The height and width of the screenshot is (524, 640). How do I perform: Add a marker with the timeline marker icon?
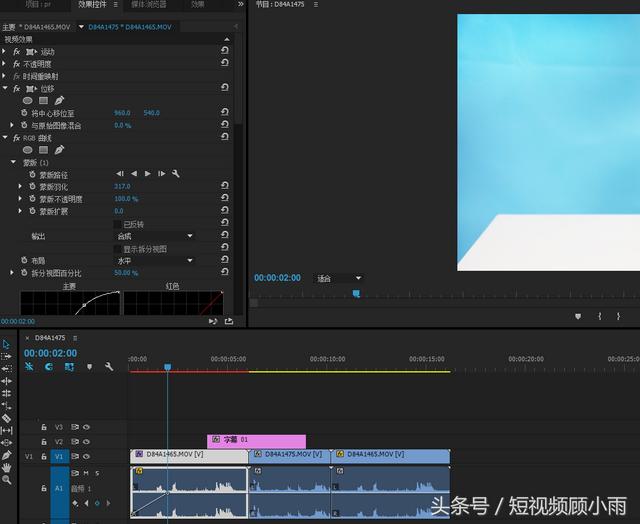(x=89, y=367)
